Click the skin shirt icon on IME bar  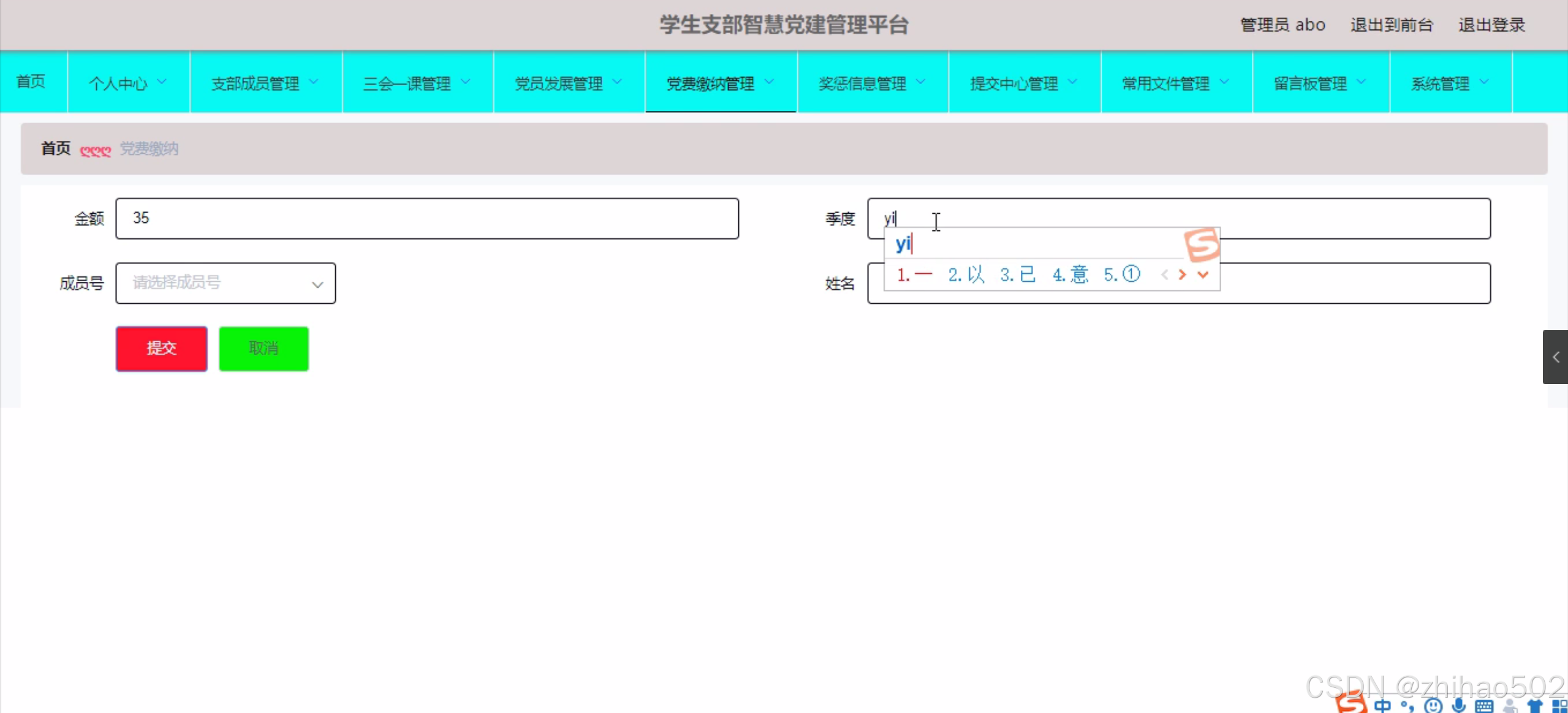click(1534, 706)
